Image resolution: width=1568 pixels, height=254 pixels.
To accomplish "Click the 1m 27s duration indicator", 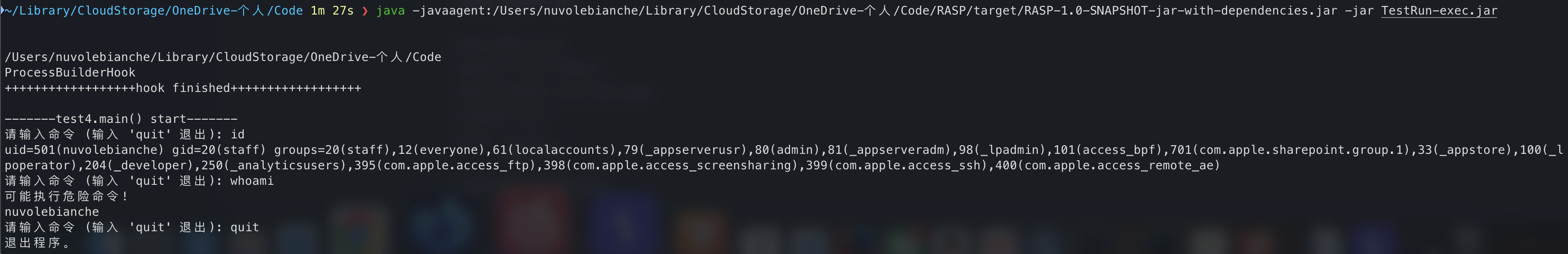I will [x=332, y=10].
